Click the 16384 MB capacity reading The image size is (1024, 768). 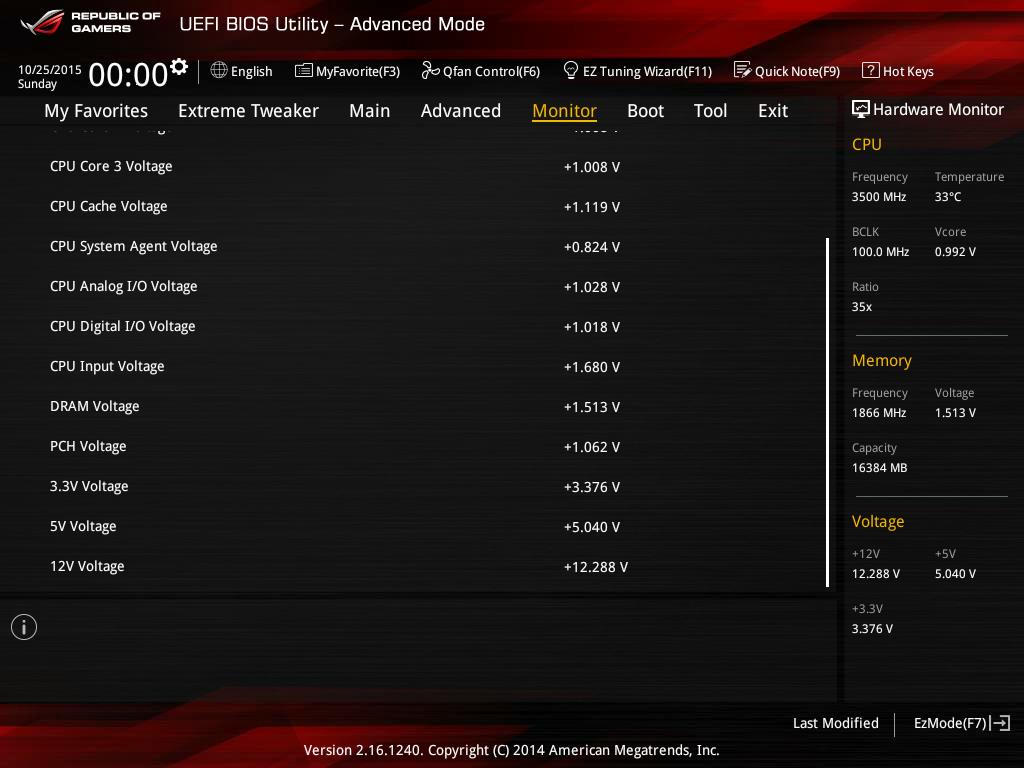(879, 468)
